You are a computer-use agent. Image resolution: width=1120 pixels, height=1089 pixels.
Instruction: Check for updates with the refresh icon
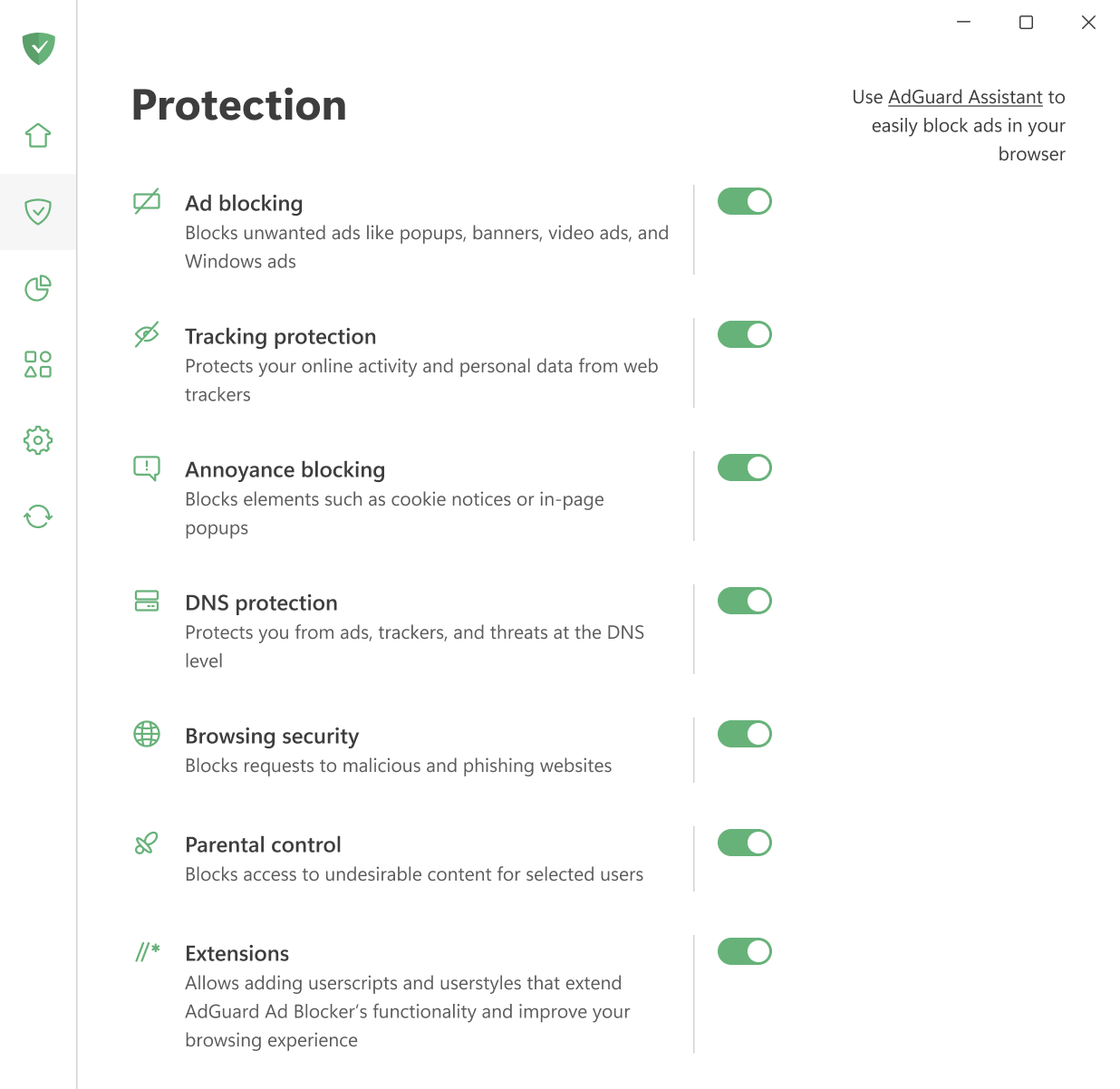tap(37, 516)
